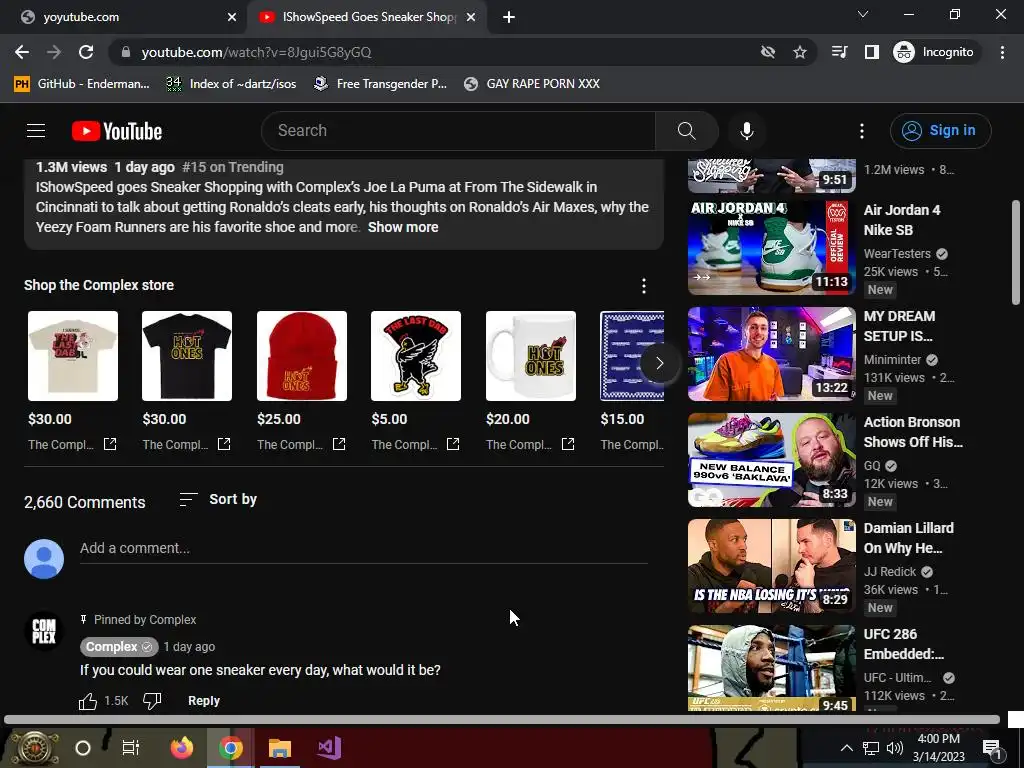Start voice search with the microphone icon

[x=746, y=131]
